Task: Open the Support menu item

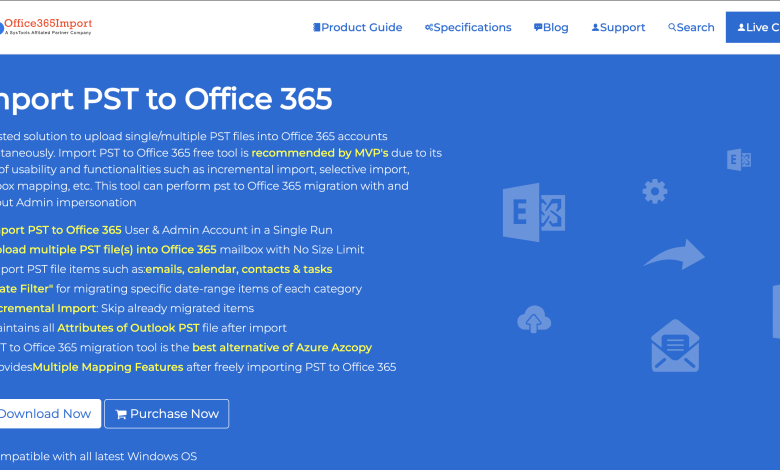Action: (x=618, y=27)
